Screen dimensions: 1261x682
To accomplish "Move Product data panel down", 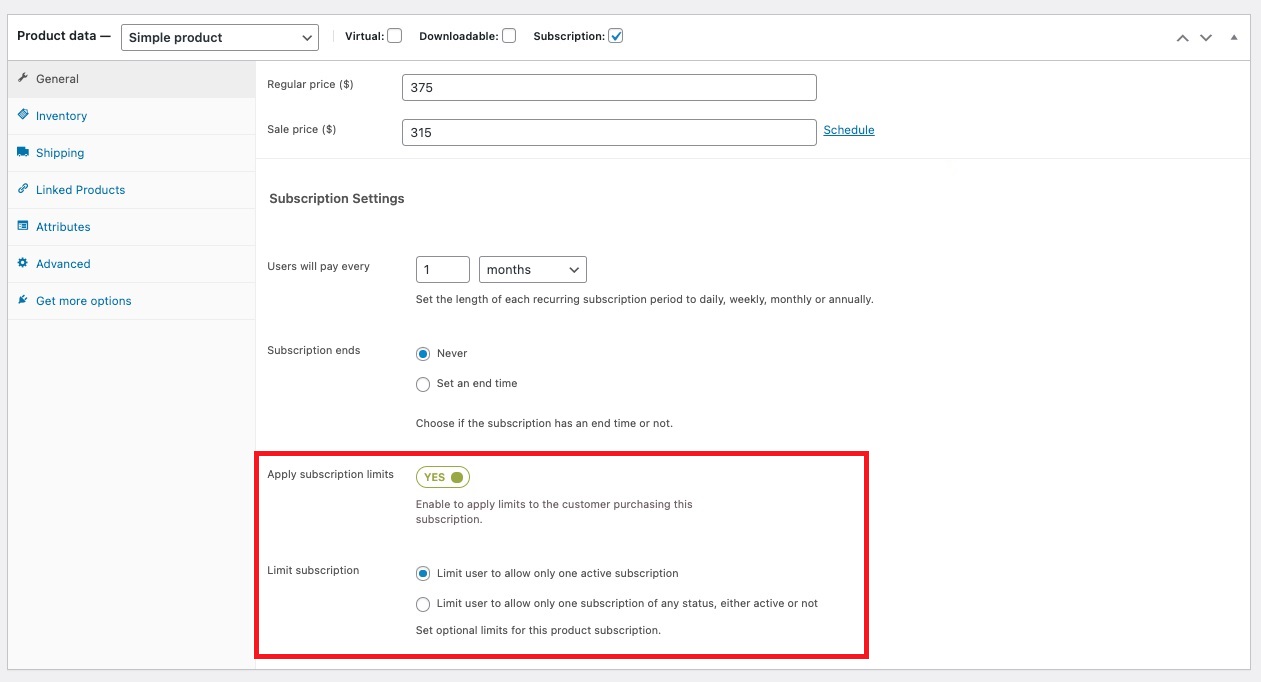I will coord(1206,37).
